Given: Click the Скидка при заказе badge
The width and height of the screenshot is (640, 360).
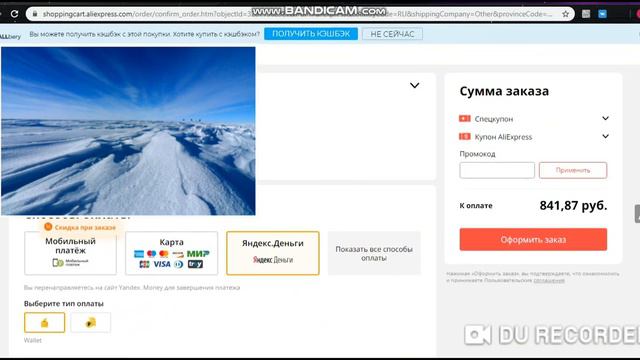Looking at the screenshot, I should coord(80,227).
